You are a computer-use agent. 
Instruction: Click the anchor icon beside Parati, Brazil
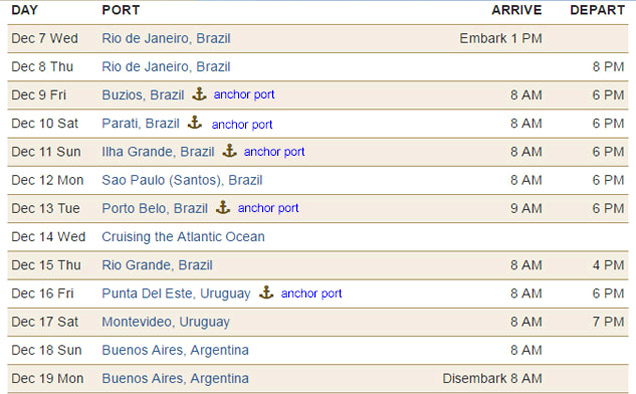pyautogui.click(x=195, y=122)
